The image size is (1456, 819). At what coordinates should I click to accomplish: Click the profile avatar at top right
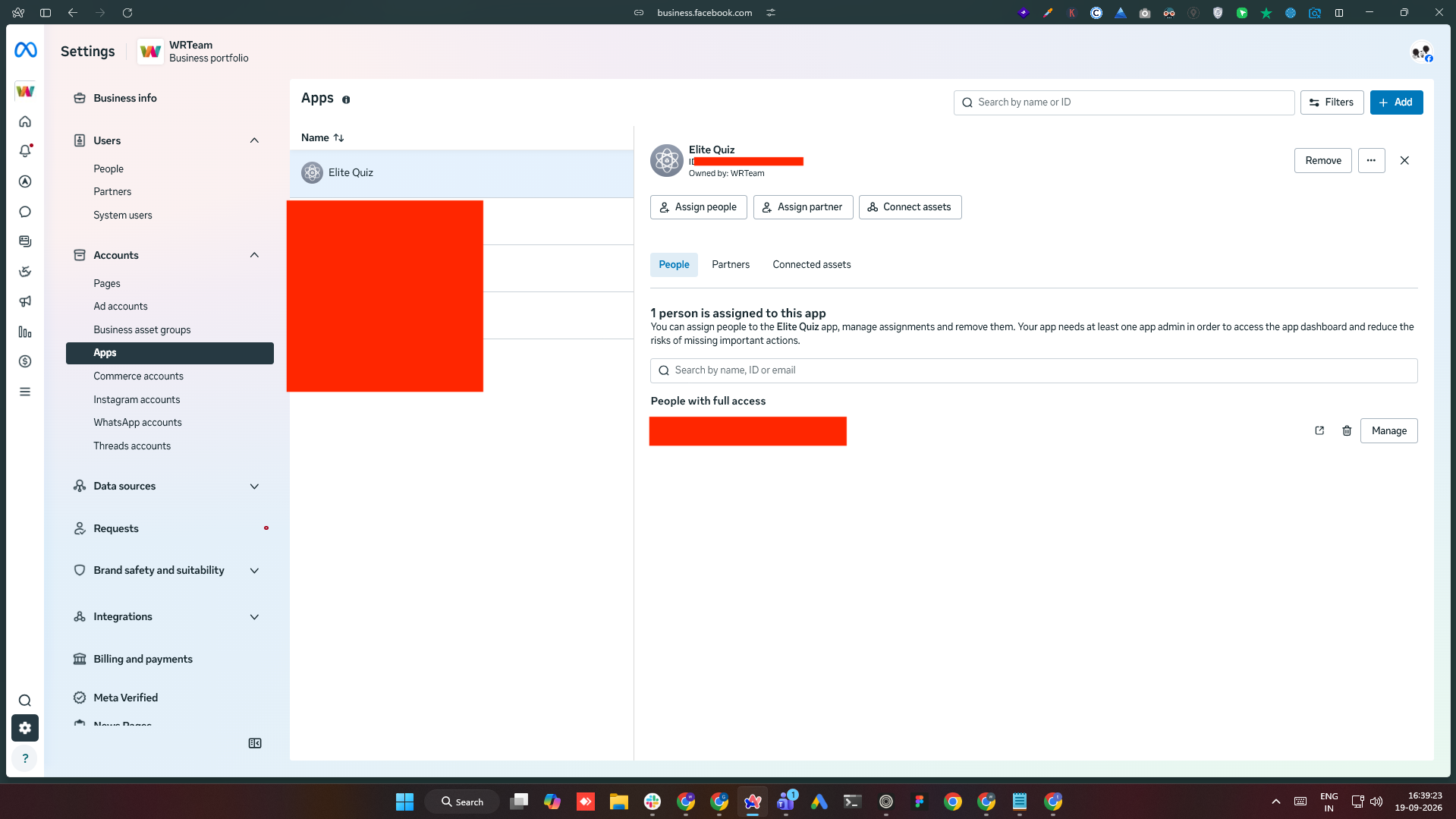pos(1421,52)
